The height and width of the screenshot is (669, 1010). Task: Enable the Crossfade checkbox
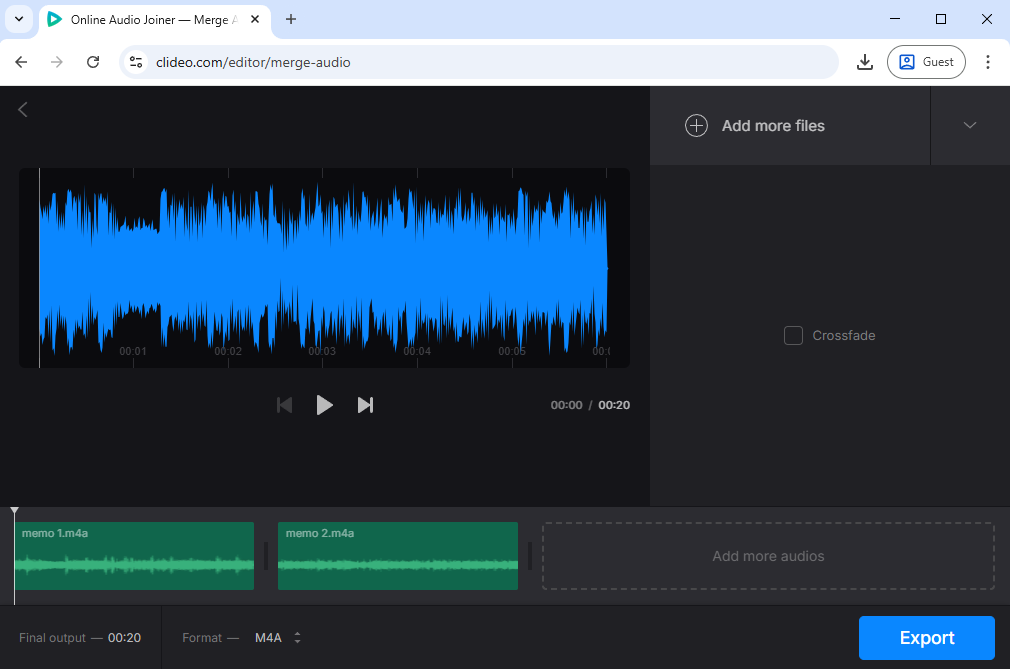pos(793,336)
